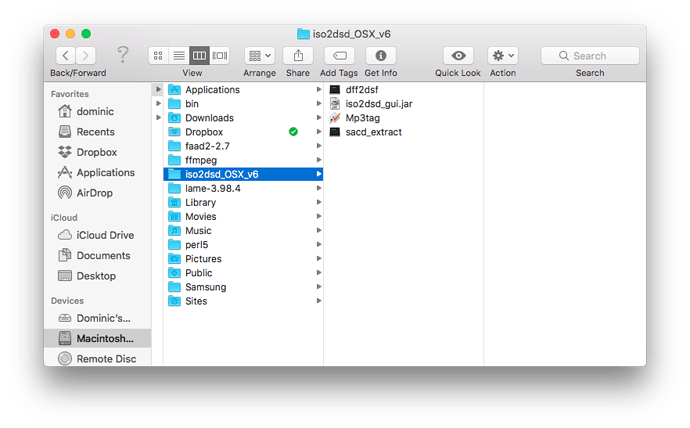Select the Sites folder
The width and height of the screenshot is (690, 428).
pyautogui.click(x=243, y=301)
